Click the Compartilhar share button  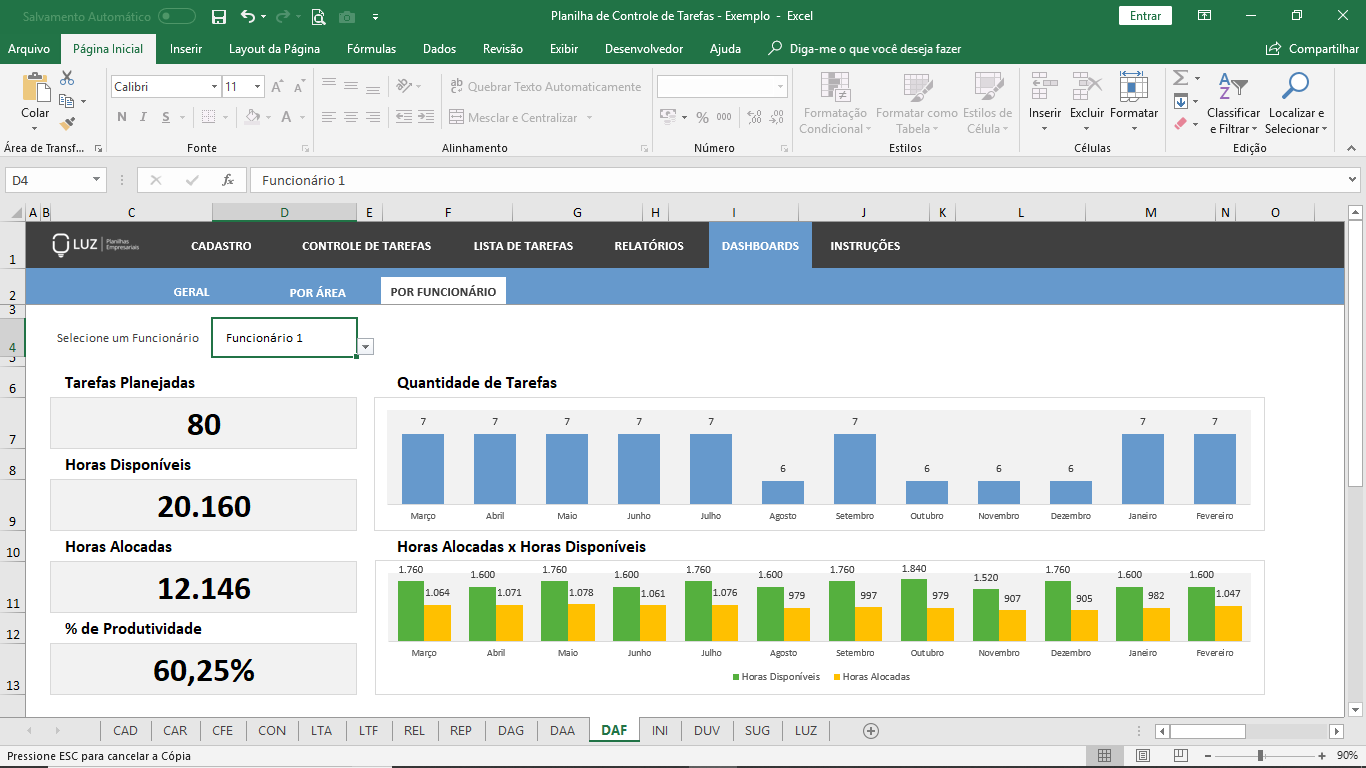pos(1312,49)
